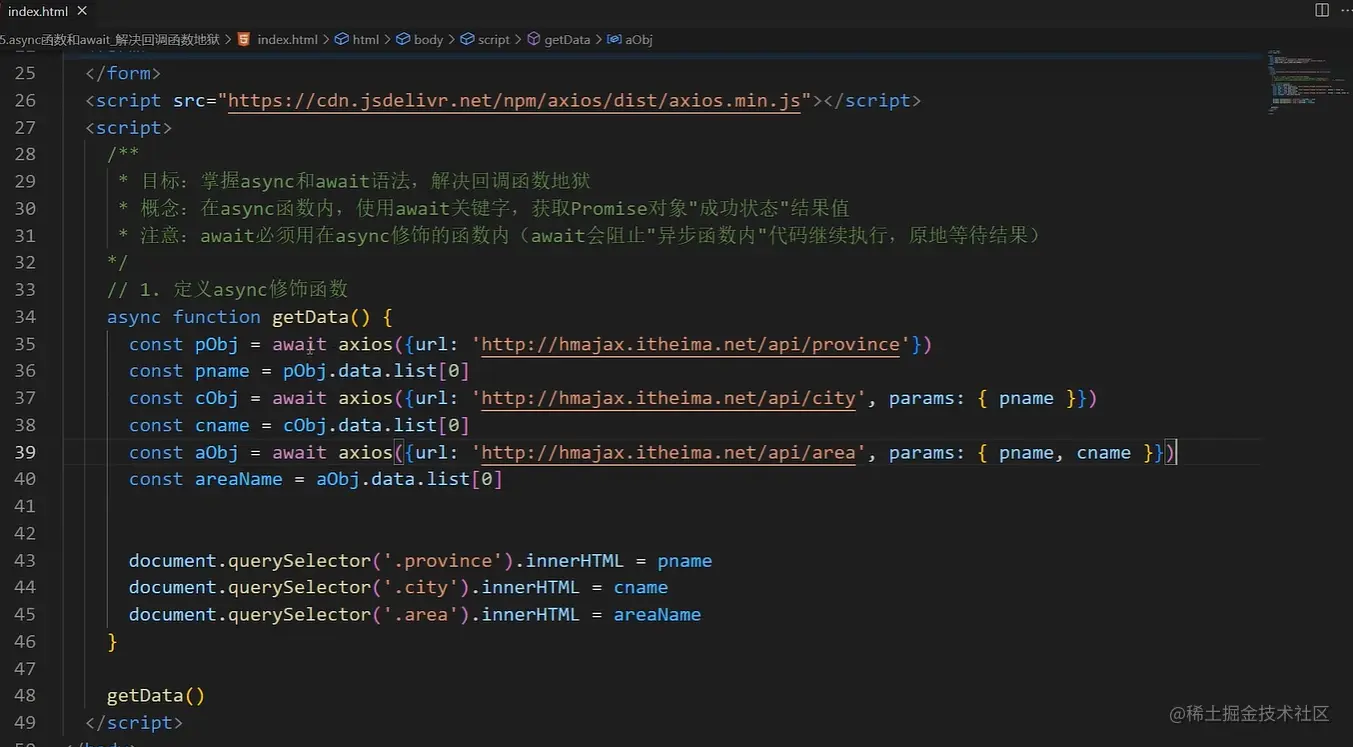Click line number 43 in the gutter
The width and height of the screenshot is (1353, 747).
(x=25, y=560)
